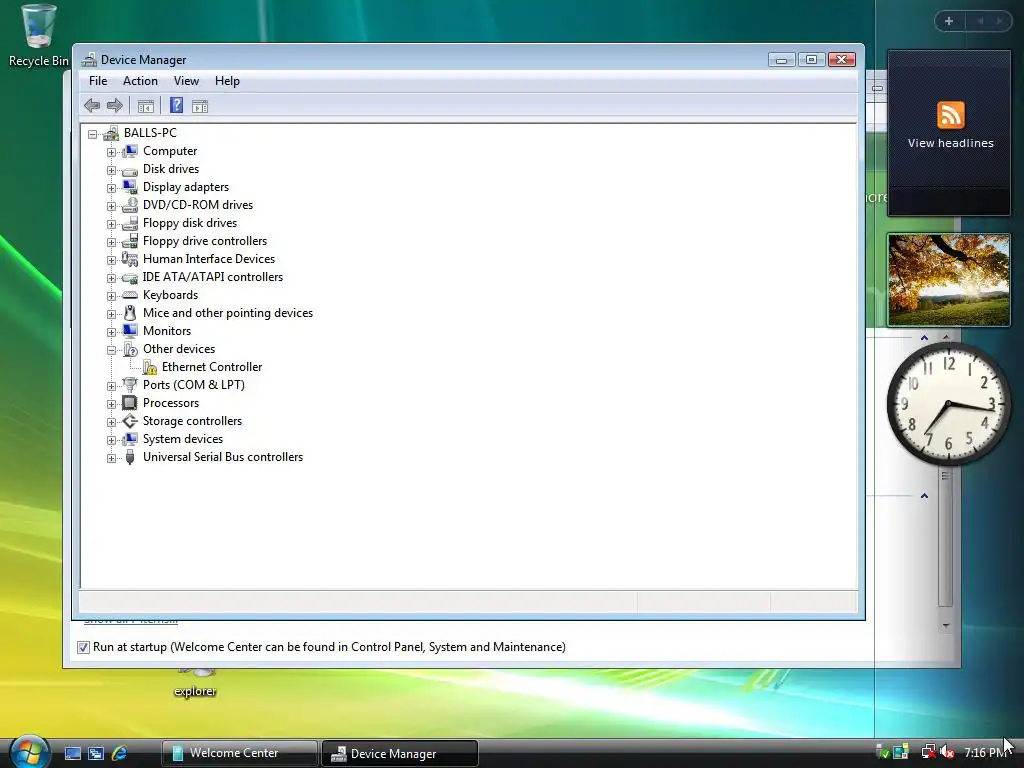Expand the Disk drives node

click(112, 170)
